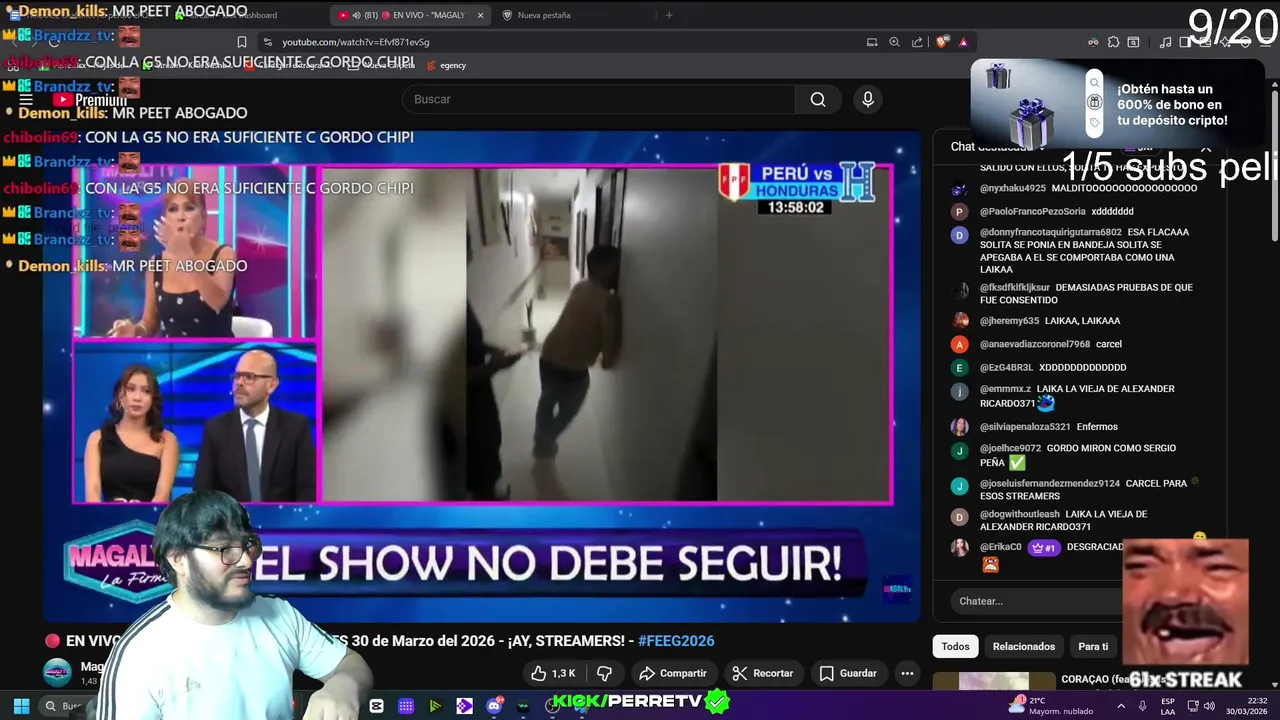Select the Para ti filter chip

point(1093,647)
